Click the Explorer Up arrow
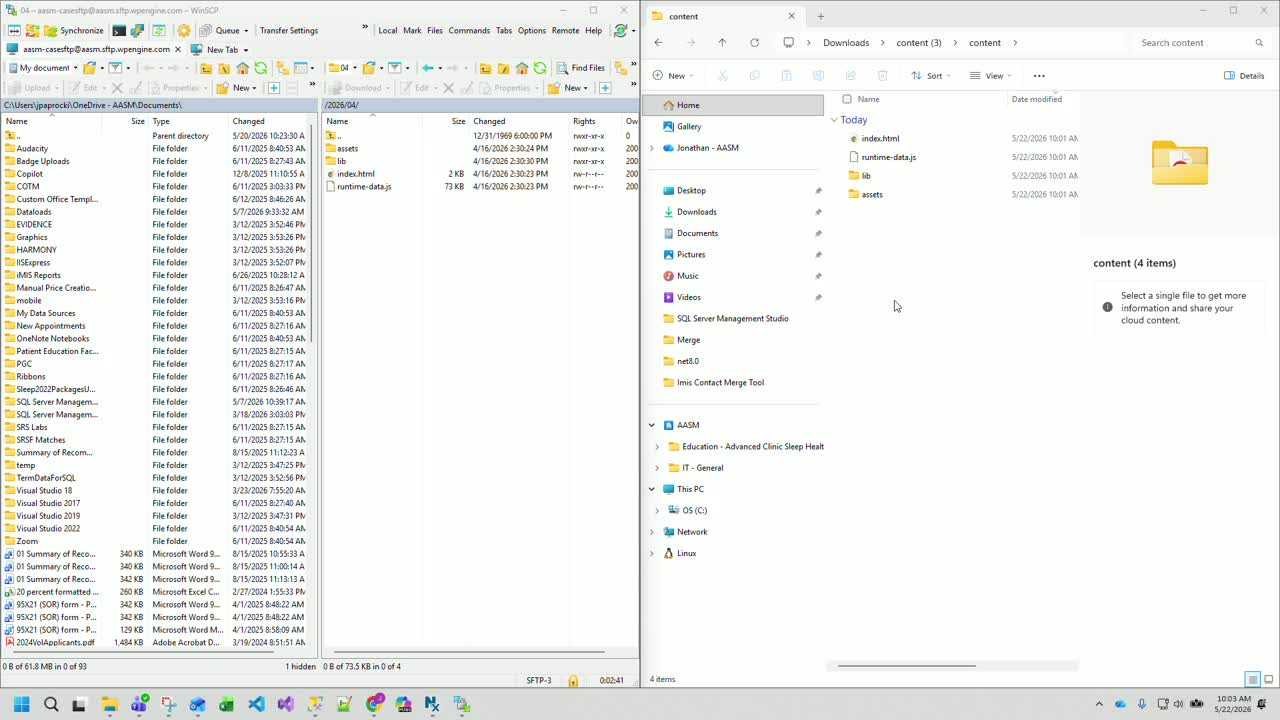 (x=722, y=43)
